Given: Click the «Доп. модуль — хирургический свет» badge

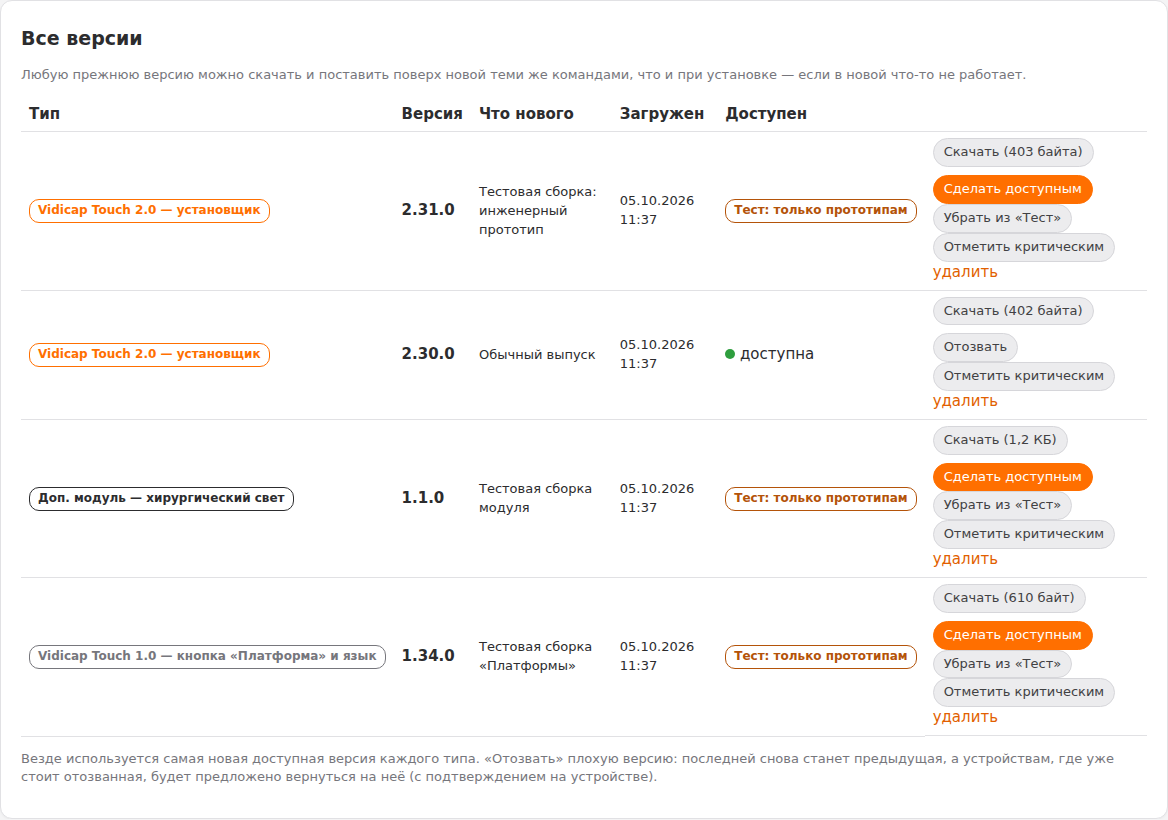Looking at the screenshot, I should (161, 498).
